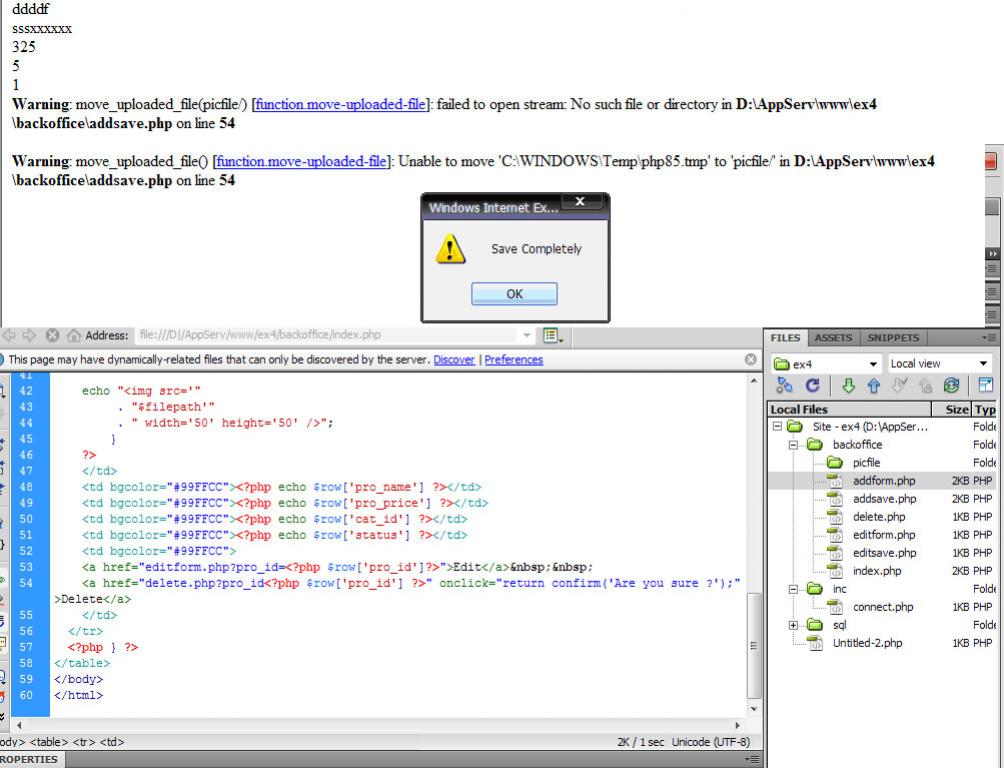Click code line number 48
Screen dimensions: 1004x768
(26, 487)
